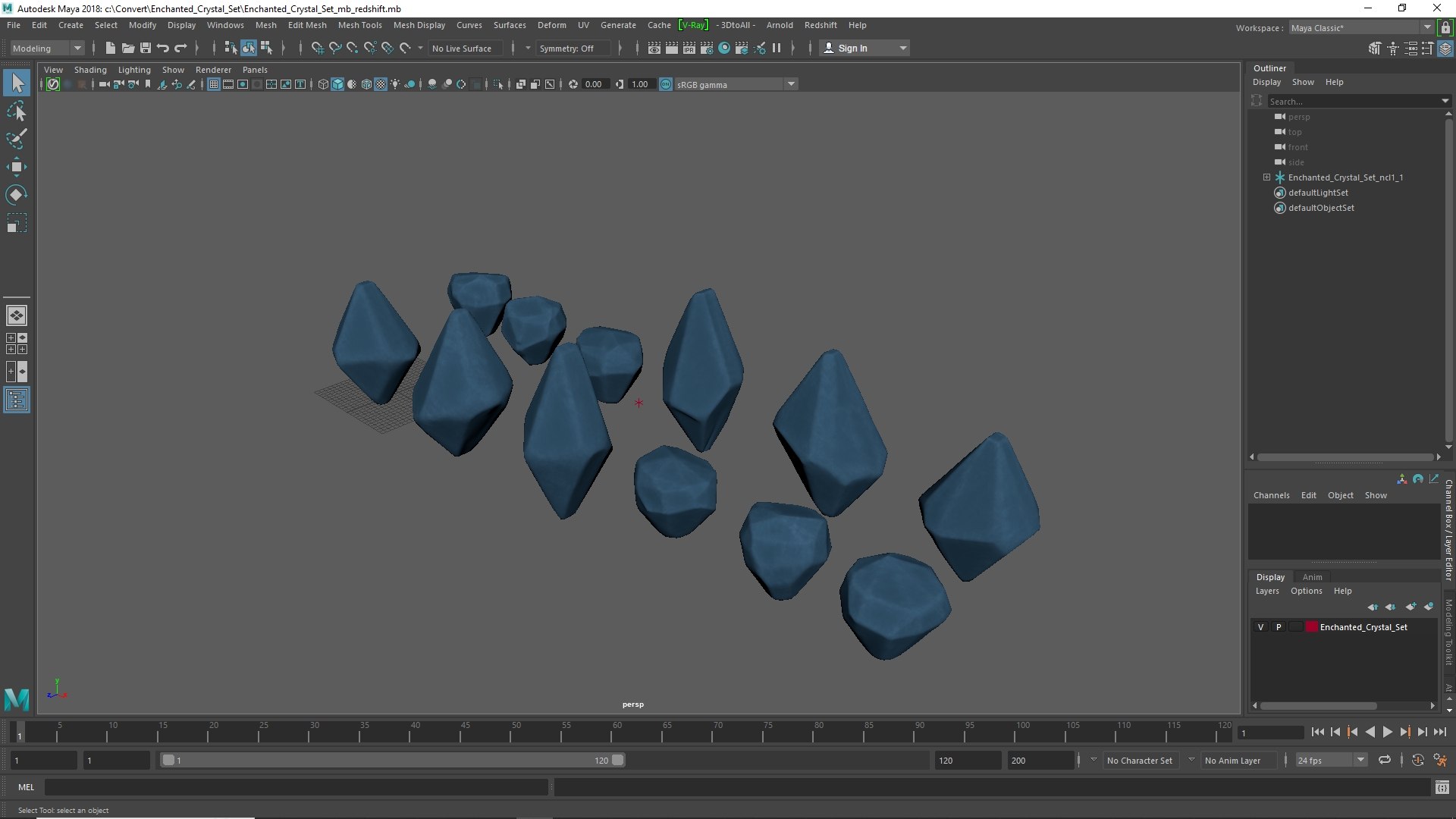The height and width of the screenshot is (819, 1456).
Task: Click the Play forwards button
Action: coord(1387,732)
